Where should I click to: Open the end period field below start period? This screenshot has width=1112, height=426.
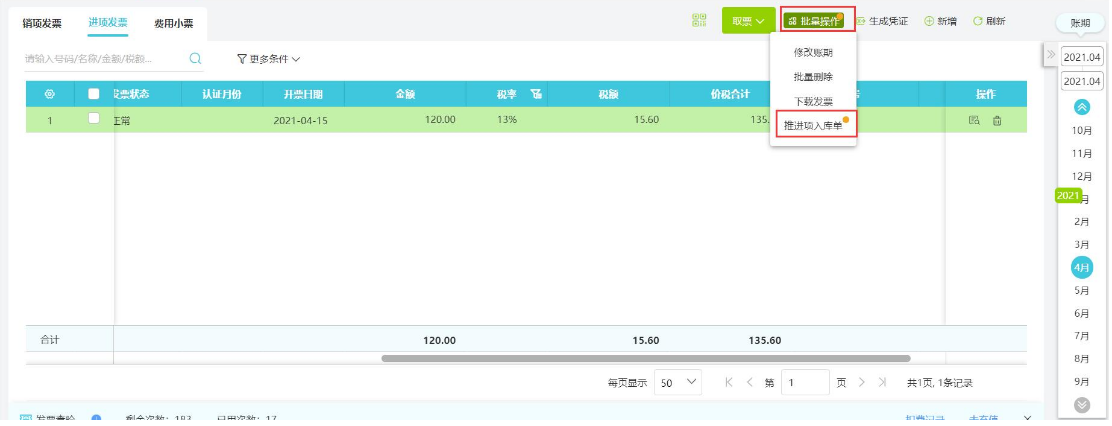[1082, 82]
